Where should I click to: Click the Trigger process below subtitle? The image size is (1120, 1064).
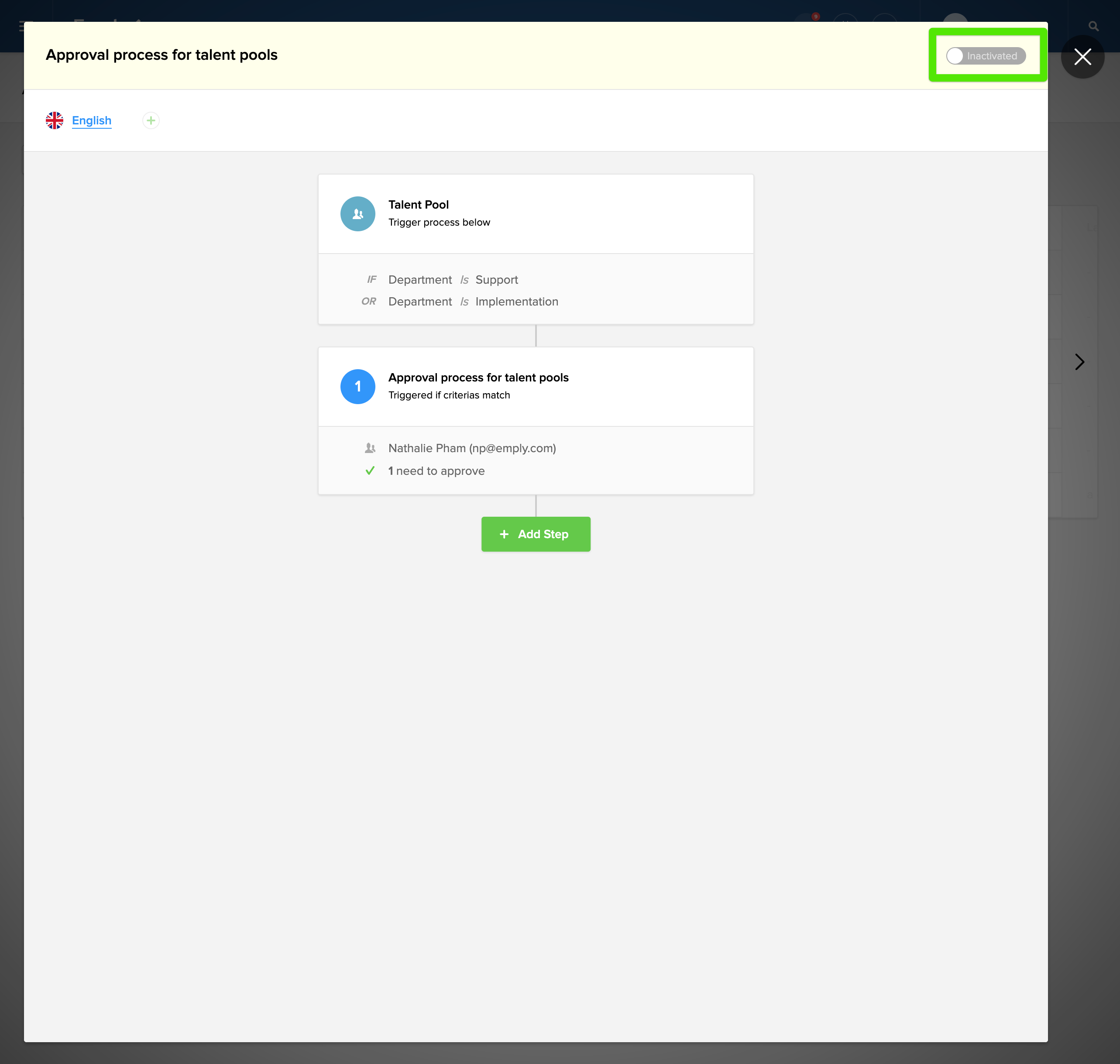439,222
